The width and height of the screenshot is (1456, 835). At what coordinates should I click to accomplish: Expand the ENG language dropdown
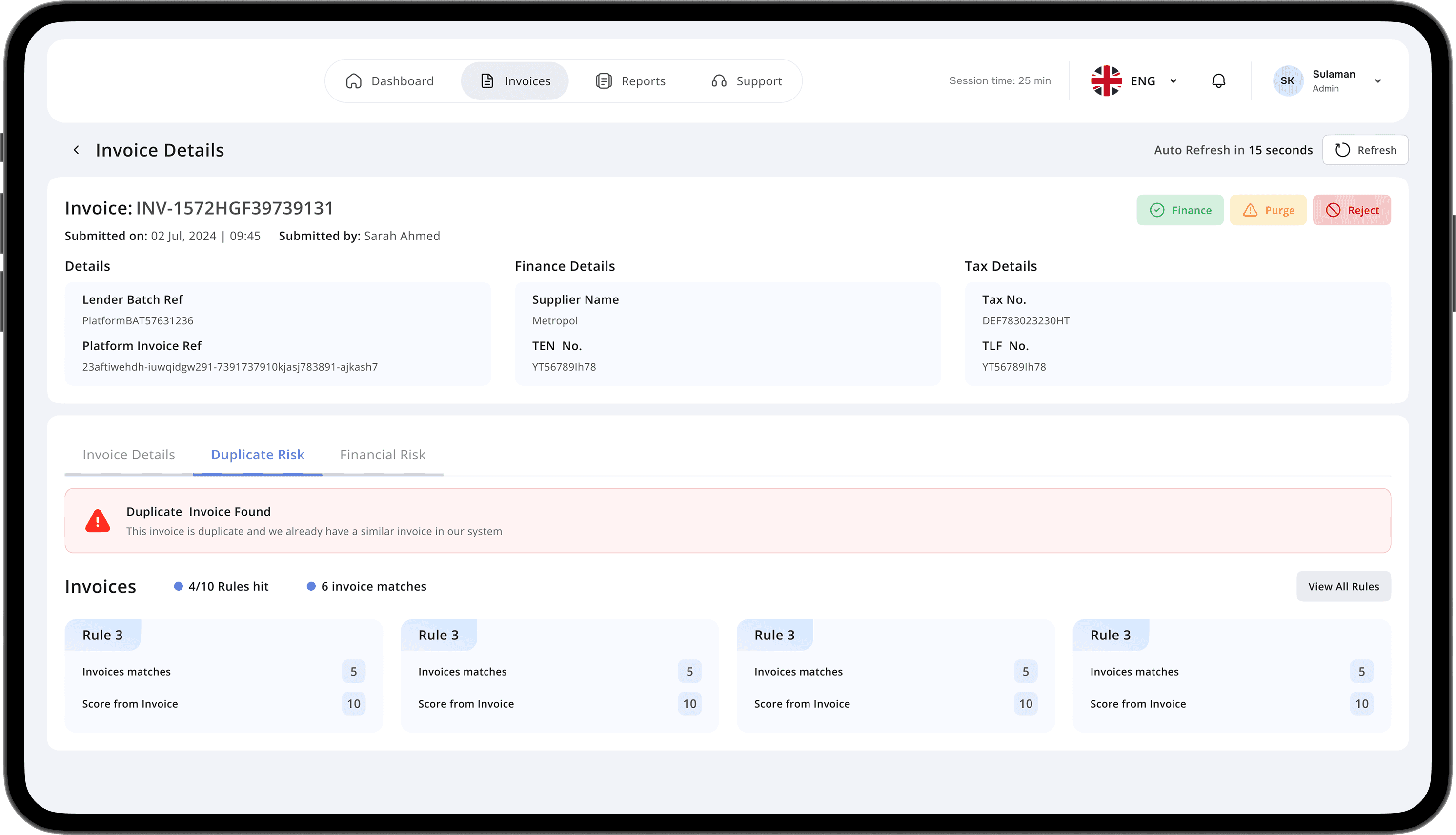click(x=1173, y=81)
